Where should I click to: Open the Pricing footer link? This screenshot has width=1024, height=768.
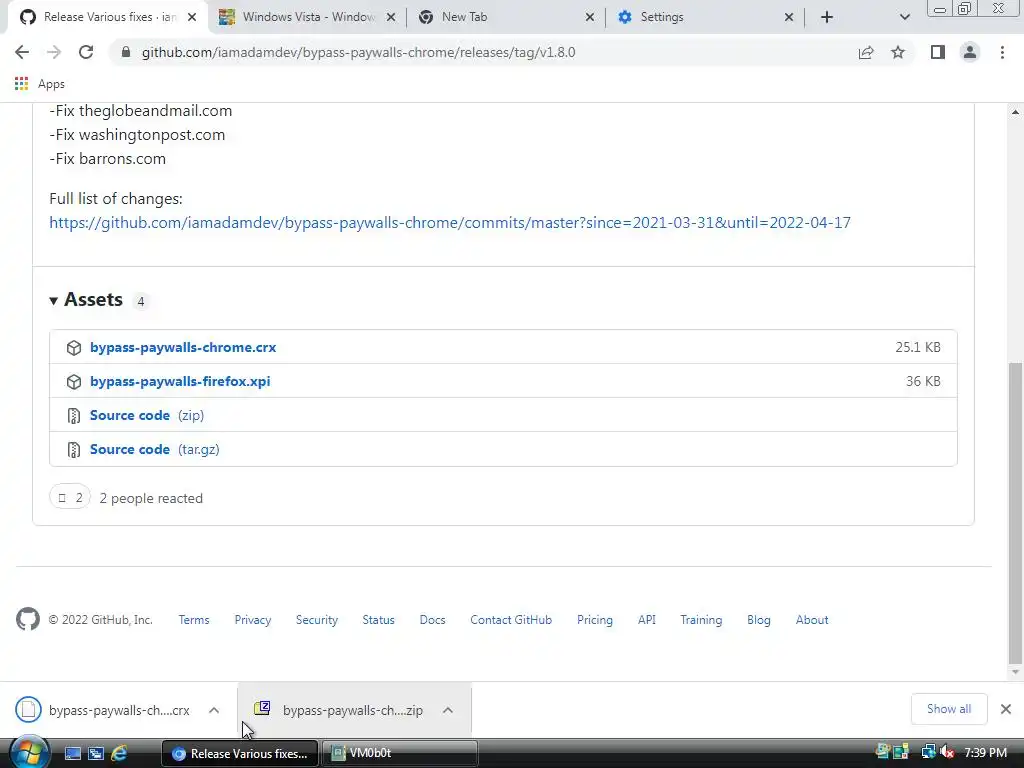[595, 620]
